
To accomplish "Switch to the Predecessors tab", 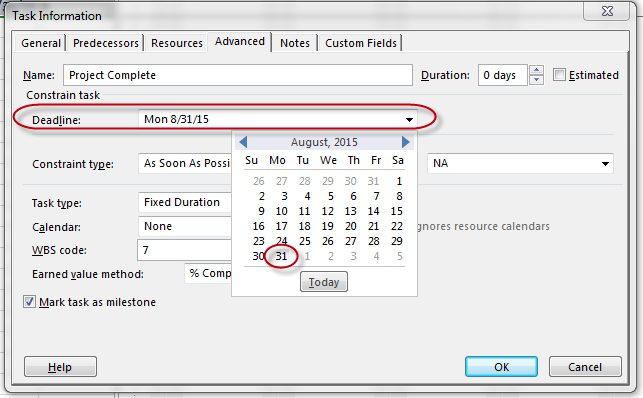I will [105, 43].
